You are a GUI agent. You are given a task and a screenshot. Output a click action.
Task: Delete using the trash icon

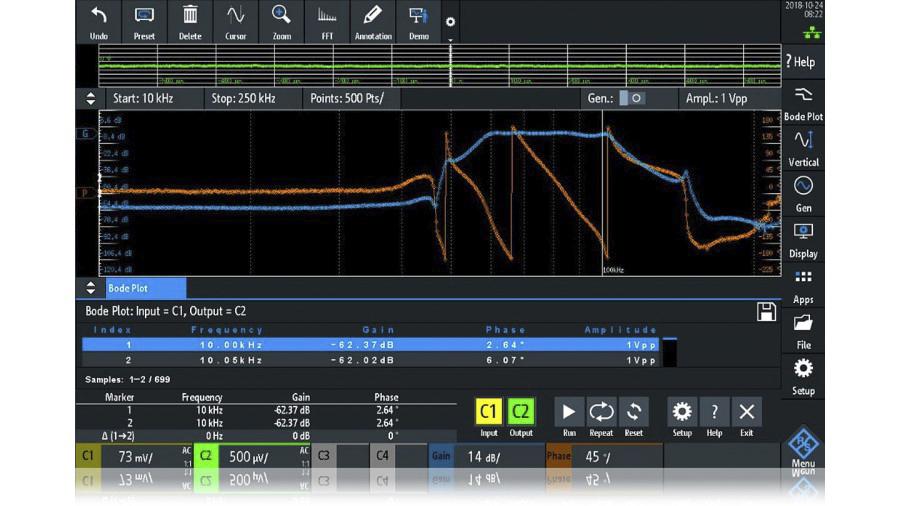coord(190,20)
